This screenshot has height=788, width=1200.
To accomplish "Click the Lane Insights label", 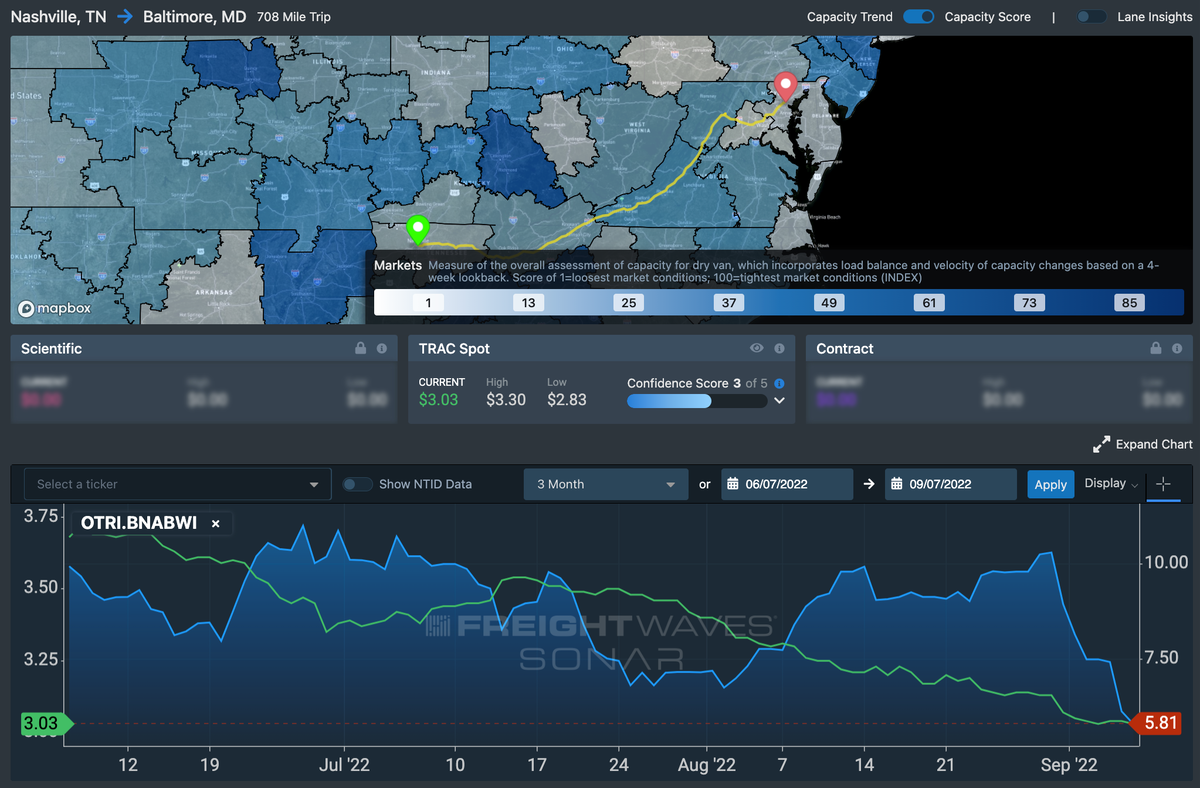I will pyautogui.click(x=1155, y=17).
